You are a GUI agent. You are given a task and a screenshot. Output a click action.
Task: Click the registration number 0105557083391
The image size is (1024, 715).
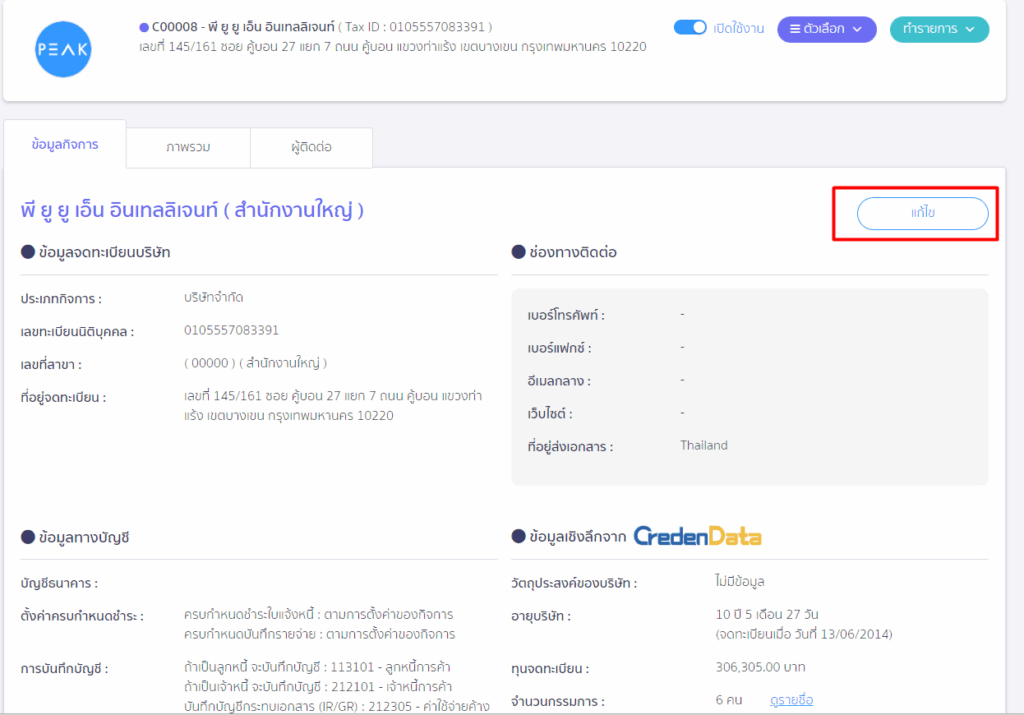pos(231,330)
